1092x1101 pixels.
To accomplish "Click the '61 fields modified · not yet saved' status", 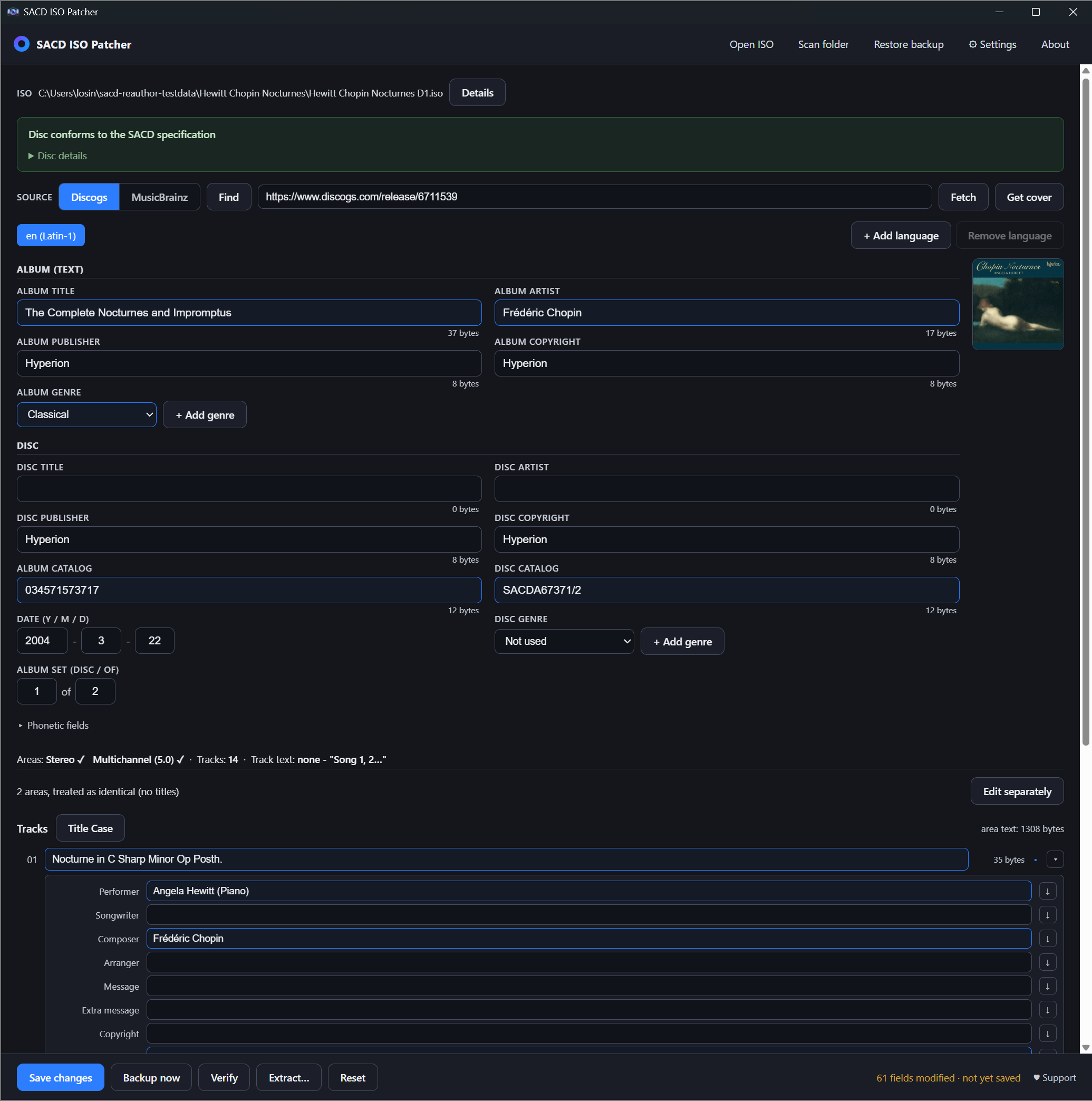I will pyautogui.click(x=948, y=1078).
